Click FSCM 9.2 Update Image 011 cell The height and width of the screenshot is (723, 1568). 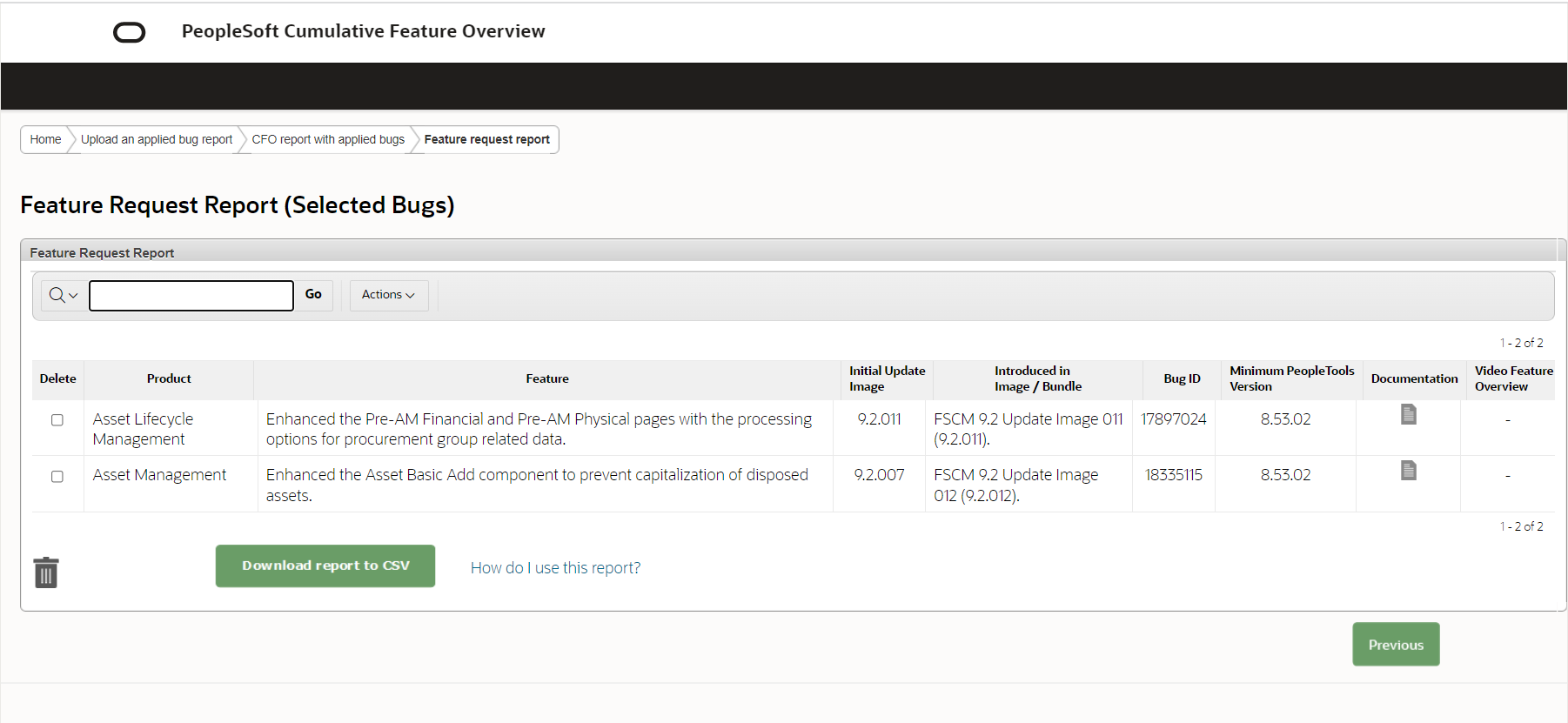click(1029, 429)
